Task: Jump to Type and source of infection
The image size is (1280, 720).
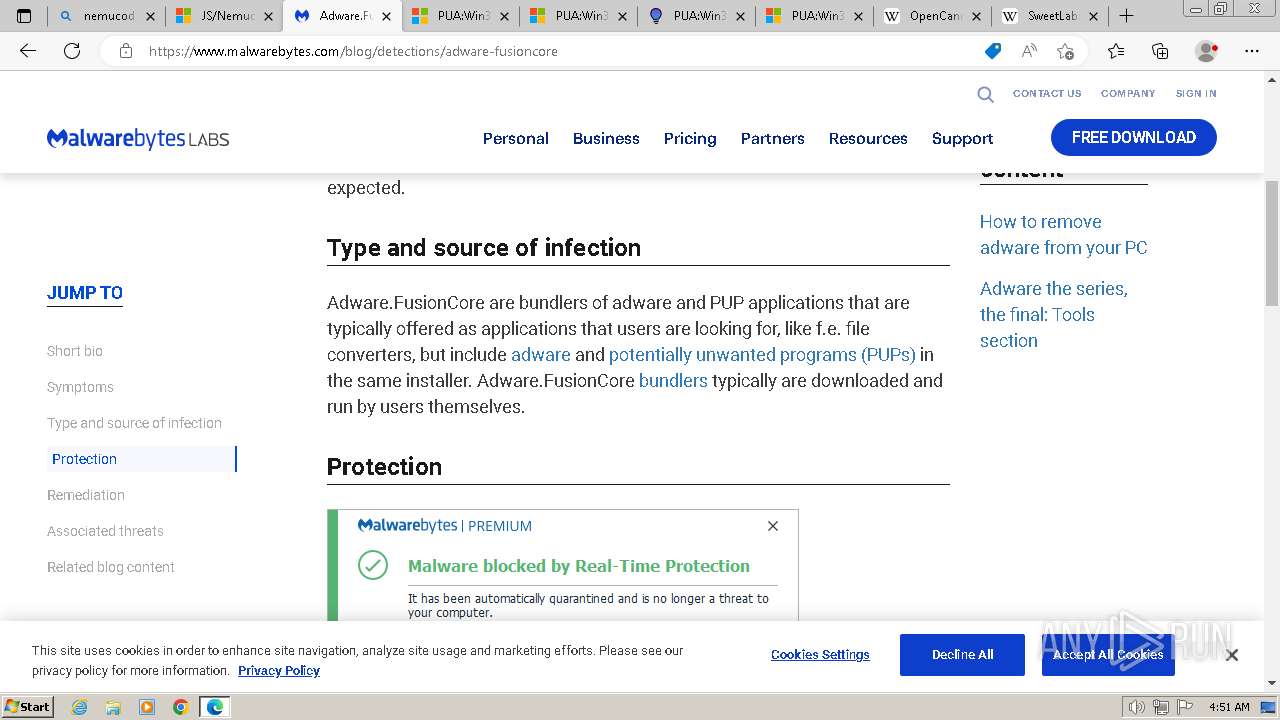Action: pyautogui.click(x=134, y=423)
